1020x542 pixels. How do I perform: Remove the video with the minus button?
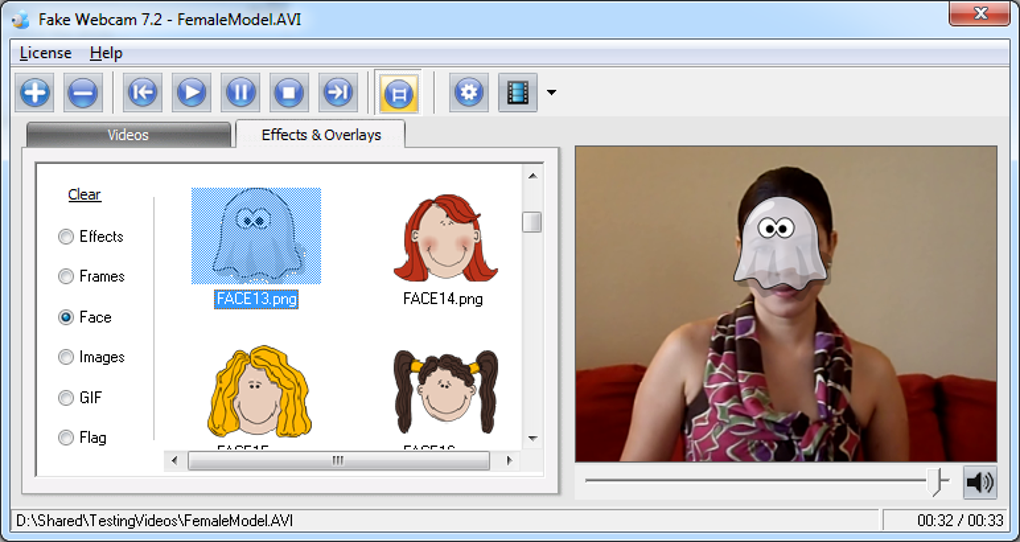tap(83, 92)
